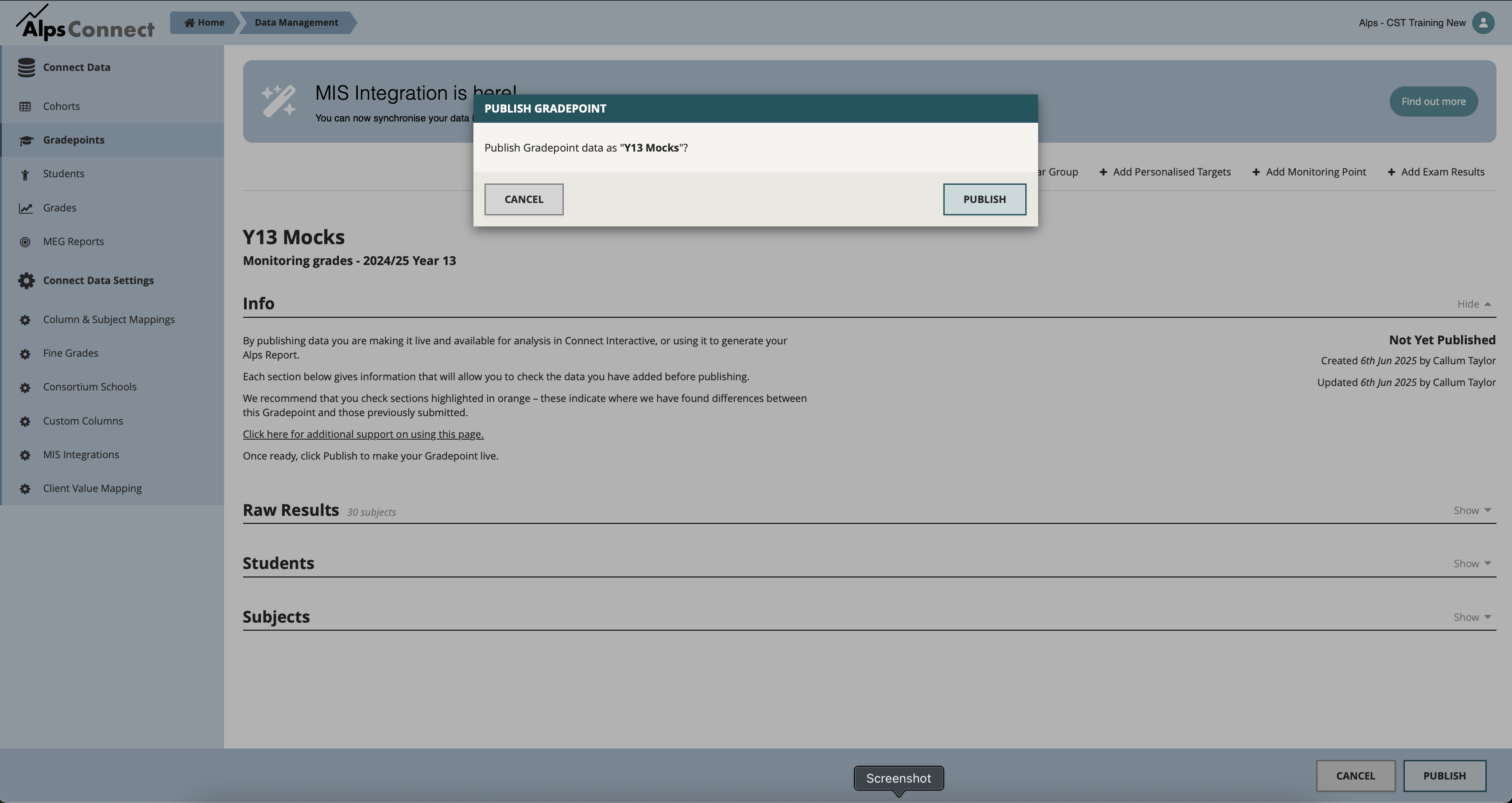The height and width of the screenshot is (803, 1512).
Task: Click the Custom Columns gear icon
Action: [25, 421]
